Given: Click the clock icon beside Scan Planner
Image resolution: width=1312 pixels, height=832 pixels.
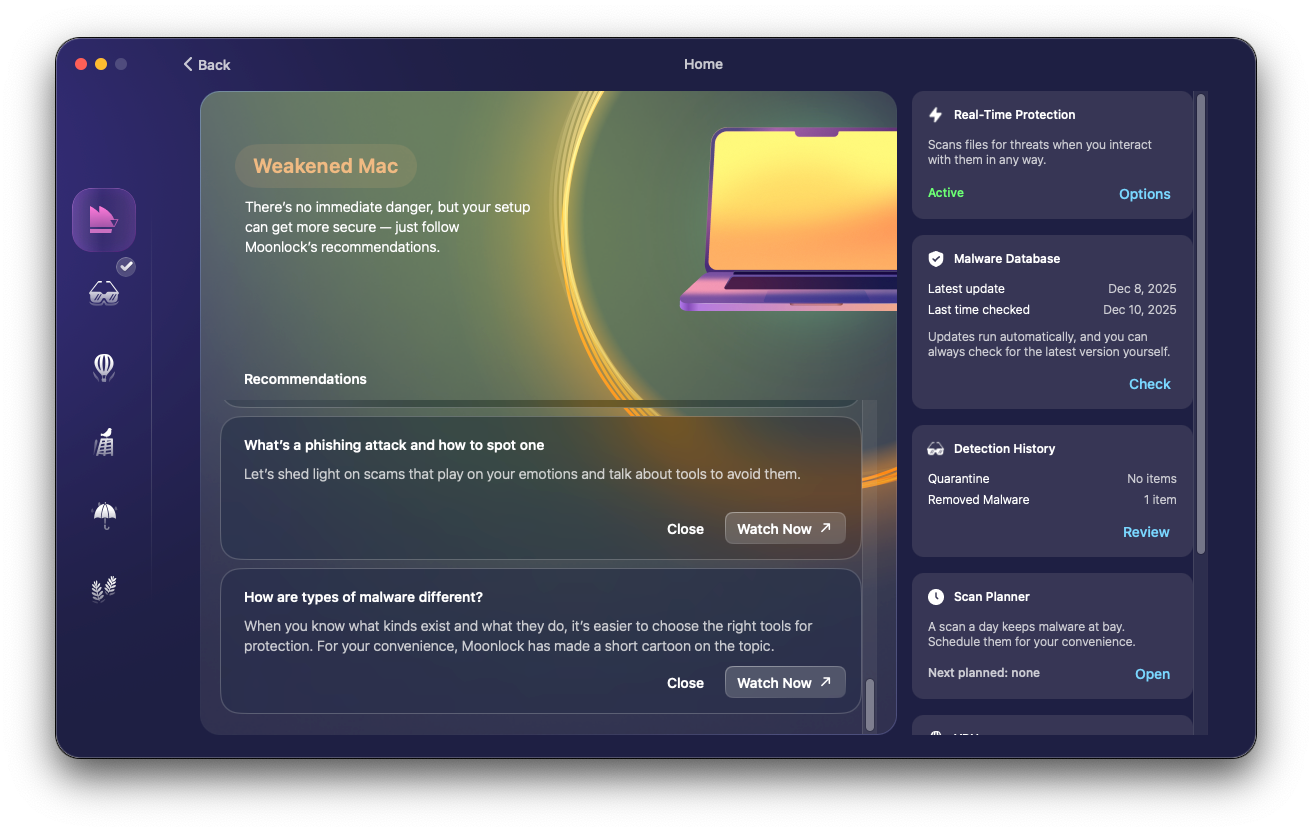Looking at the screenshot, I should coord(936,597).
